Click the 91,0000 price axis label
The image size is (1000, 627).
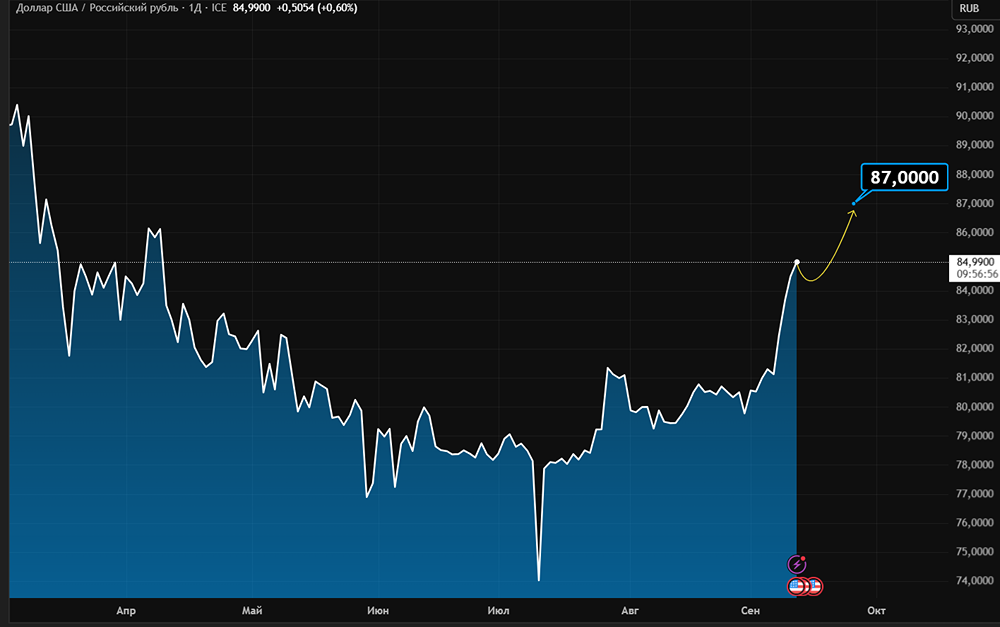[974, 87]
